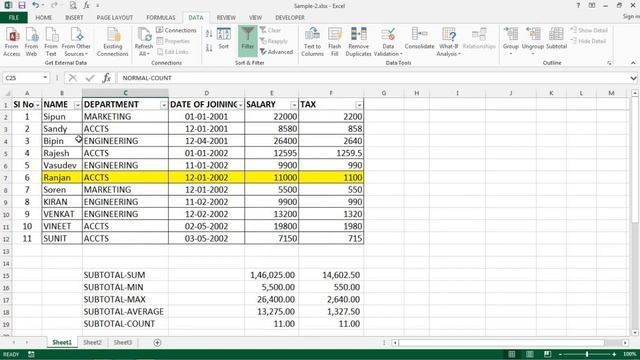
Task: Open the Name Box dropdown
Action: point(45,78)
